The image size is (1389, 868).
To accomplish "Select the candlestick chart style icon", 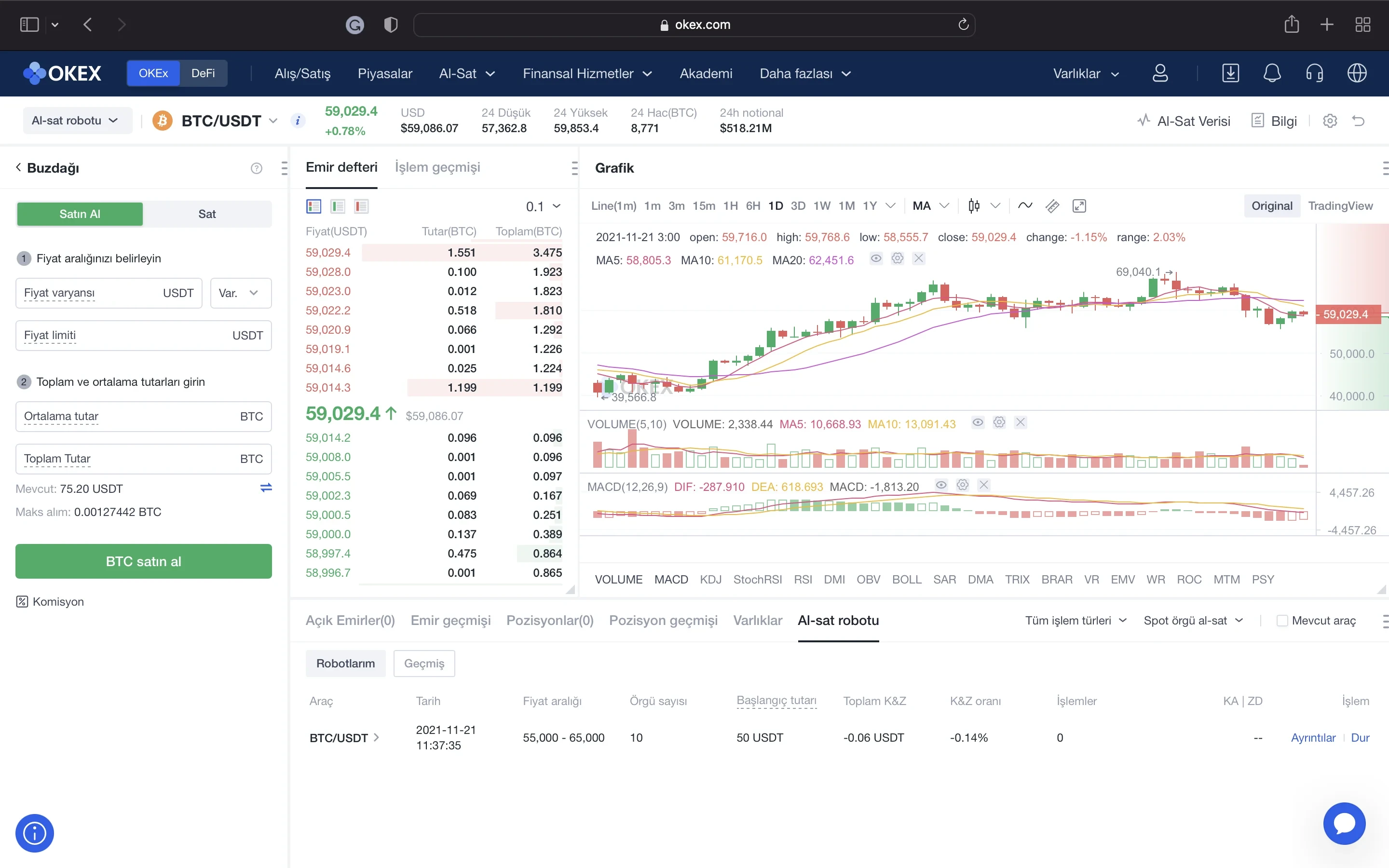I will pos(974,205).
